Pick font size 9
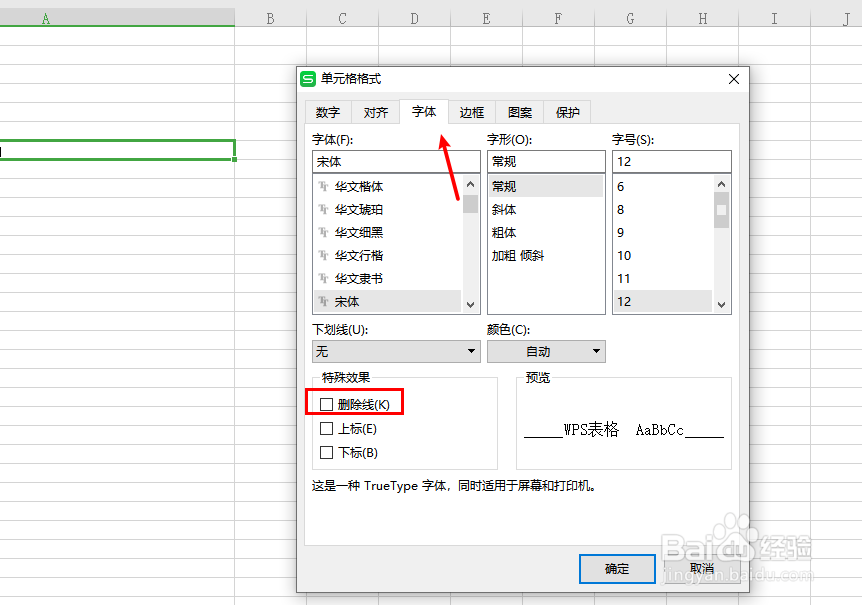 tap(663, 233)
